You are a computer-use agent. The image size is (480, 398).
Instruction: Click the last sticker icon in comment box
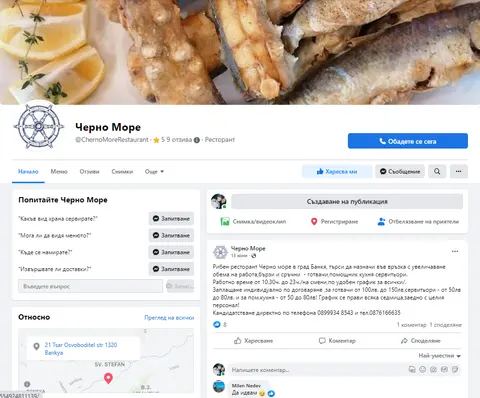pyautogui.click(x=455, y=369)
